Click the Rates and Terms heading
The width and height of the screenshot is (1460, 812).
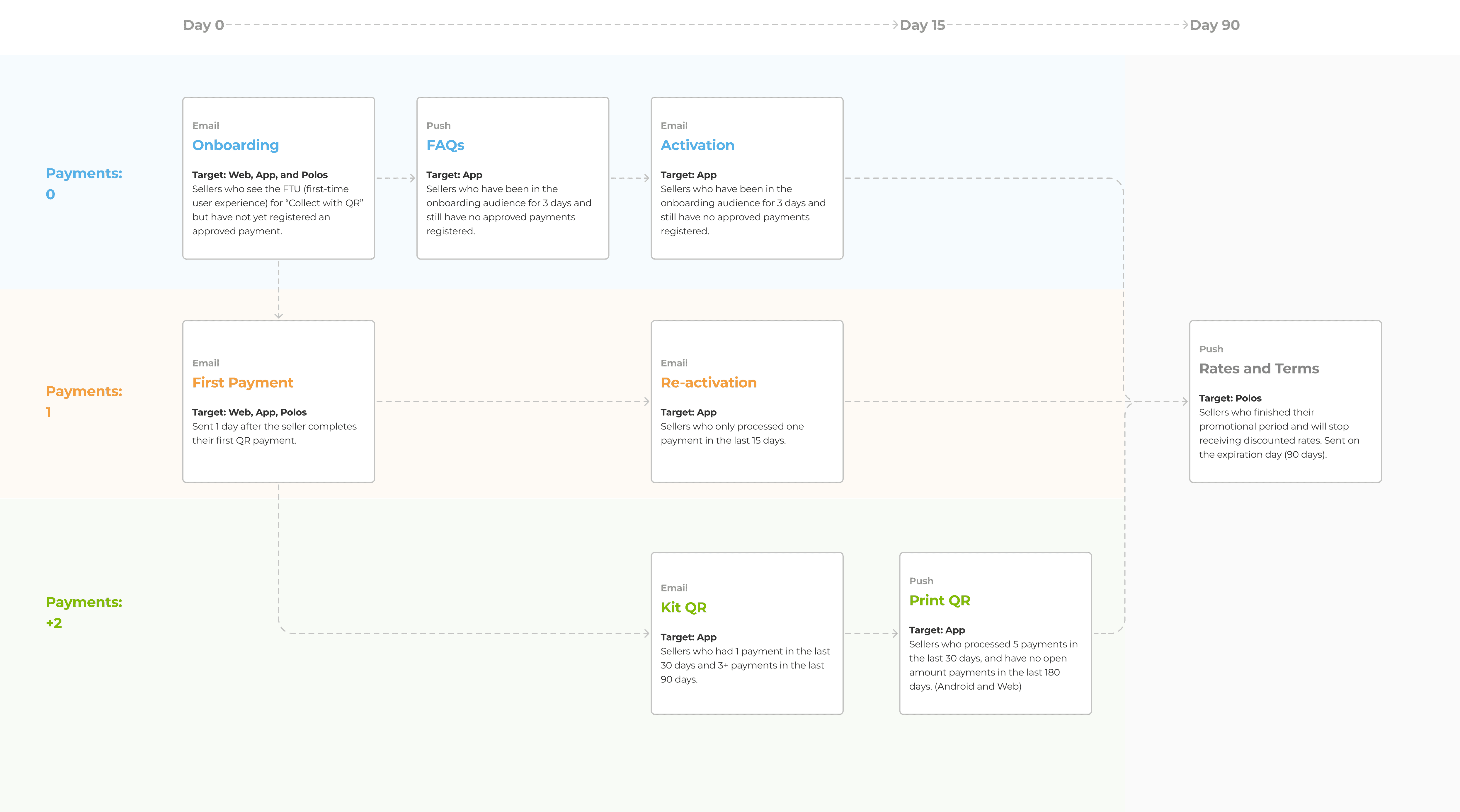[1259, 368]
